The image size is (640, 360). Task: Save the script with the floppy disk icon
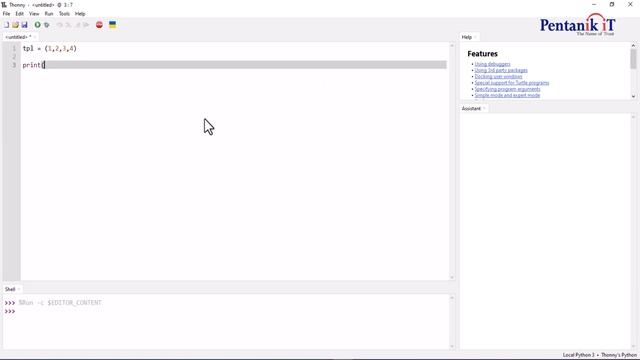point(24,25)
